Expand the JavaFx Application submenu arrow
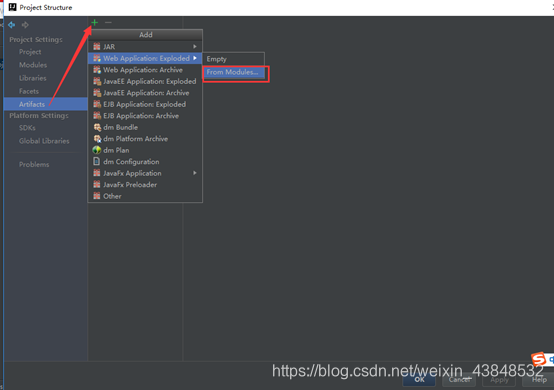The image size is (554, 390). 195,173
